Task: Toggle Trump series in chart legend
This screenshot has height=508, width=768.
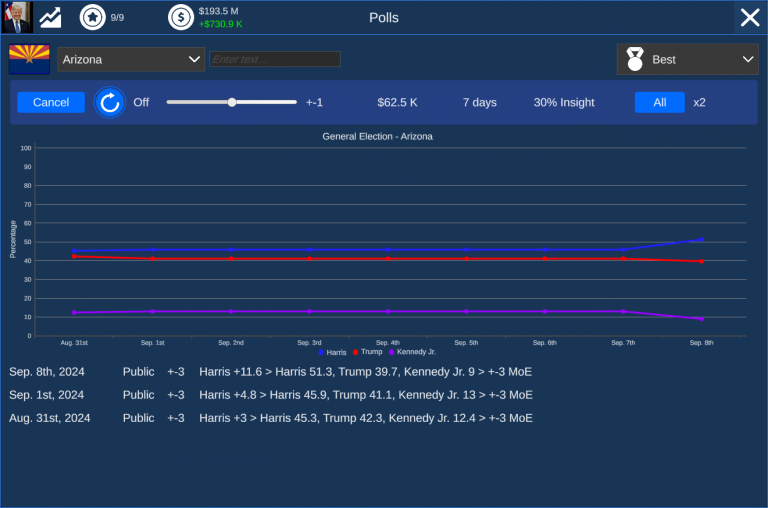Action: [368, 352]
